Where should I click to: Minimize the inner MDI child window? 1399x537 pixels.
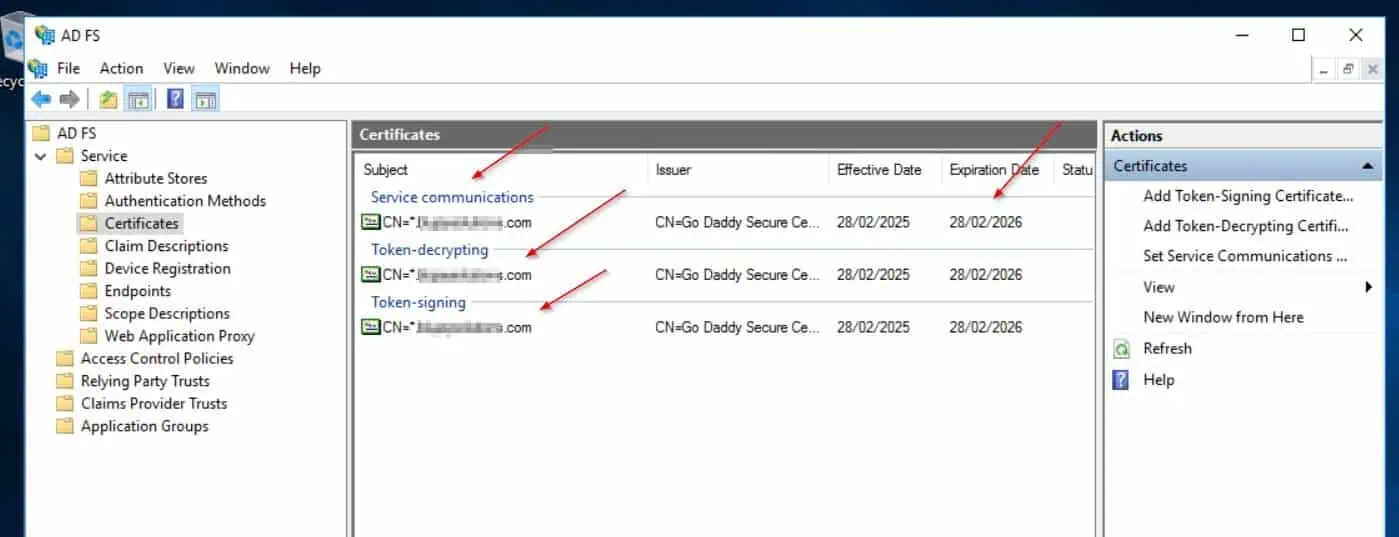(x=1325, y=69)
